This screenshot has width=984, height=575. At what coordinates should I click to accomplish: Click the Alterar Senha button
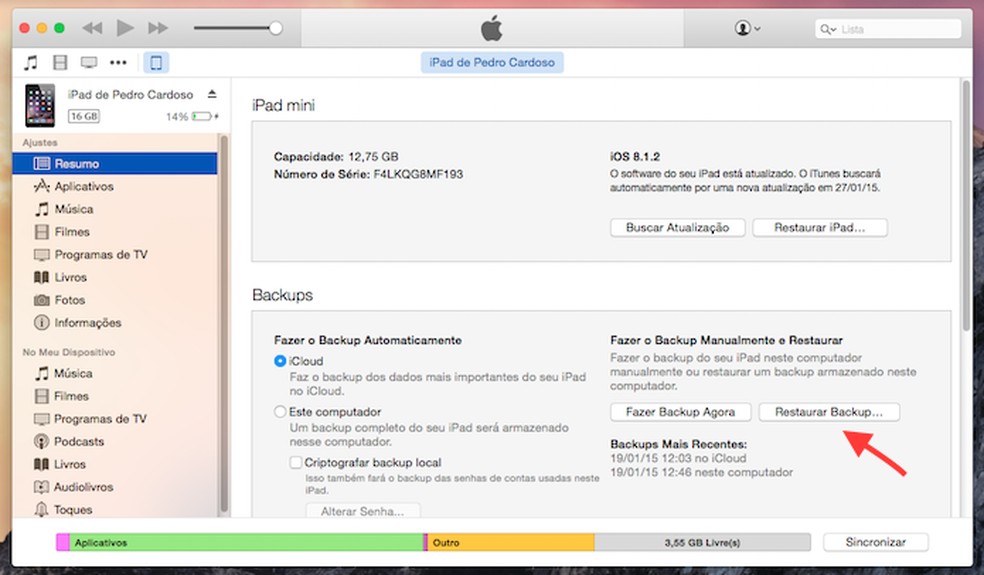pyautogui.click(x=363, y=510)
